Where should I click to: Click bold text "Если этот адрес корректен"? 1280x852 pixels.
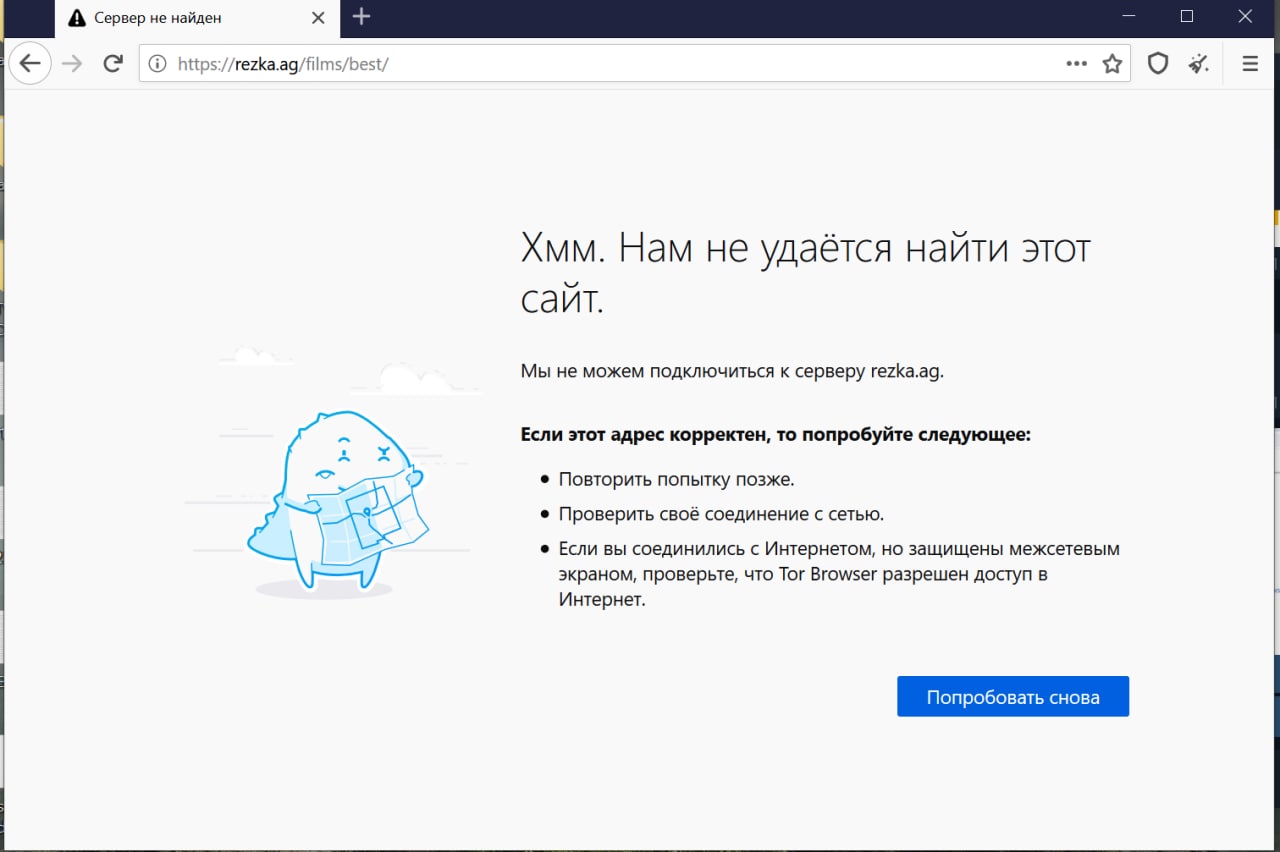[x=643, y=435]
